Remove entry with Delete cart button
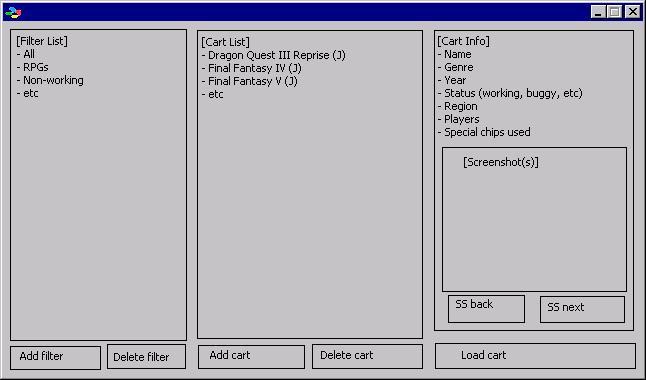Viewport: 646px width, 380px height. [x=367, y=357]
